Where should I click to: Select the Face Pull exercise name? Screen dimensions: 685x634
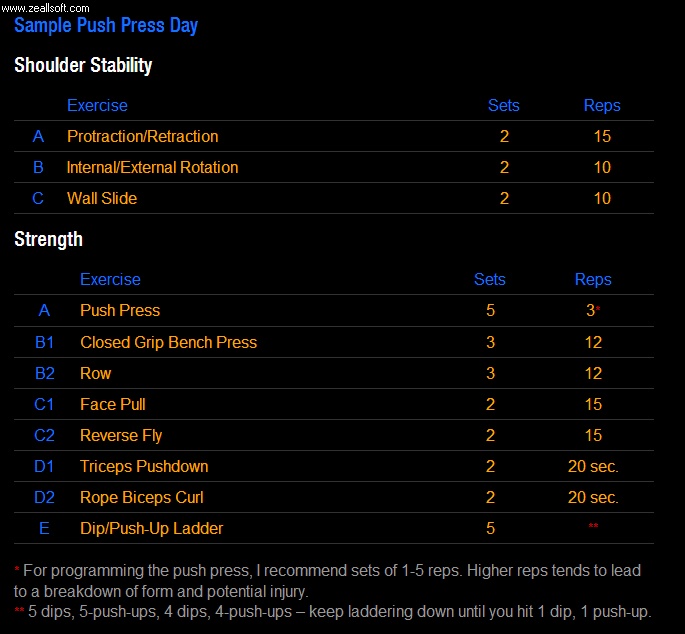pos(113,404)
